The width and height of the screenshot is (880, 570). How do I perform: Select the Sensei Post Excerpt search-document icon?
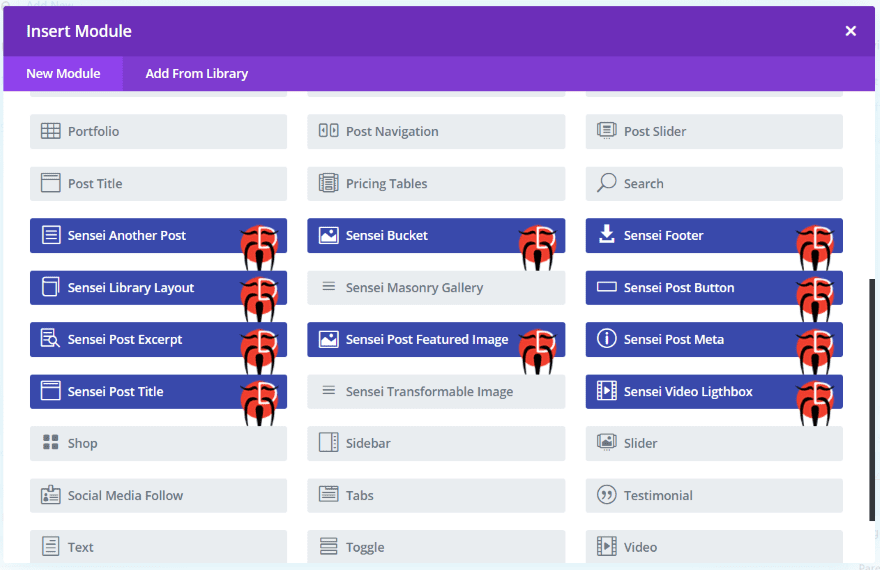pos(51,338)
